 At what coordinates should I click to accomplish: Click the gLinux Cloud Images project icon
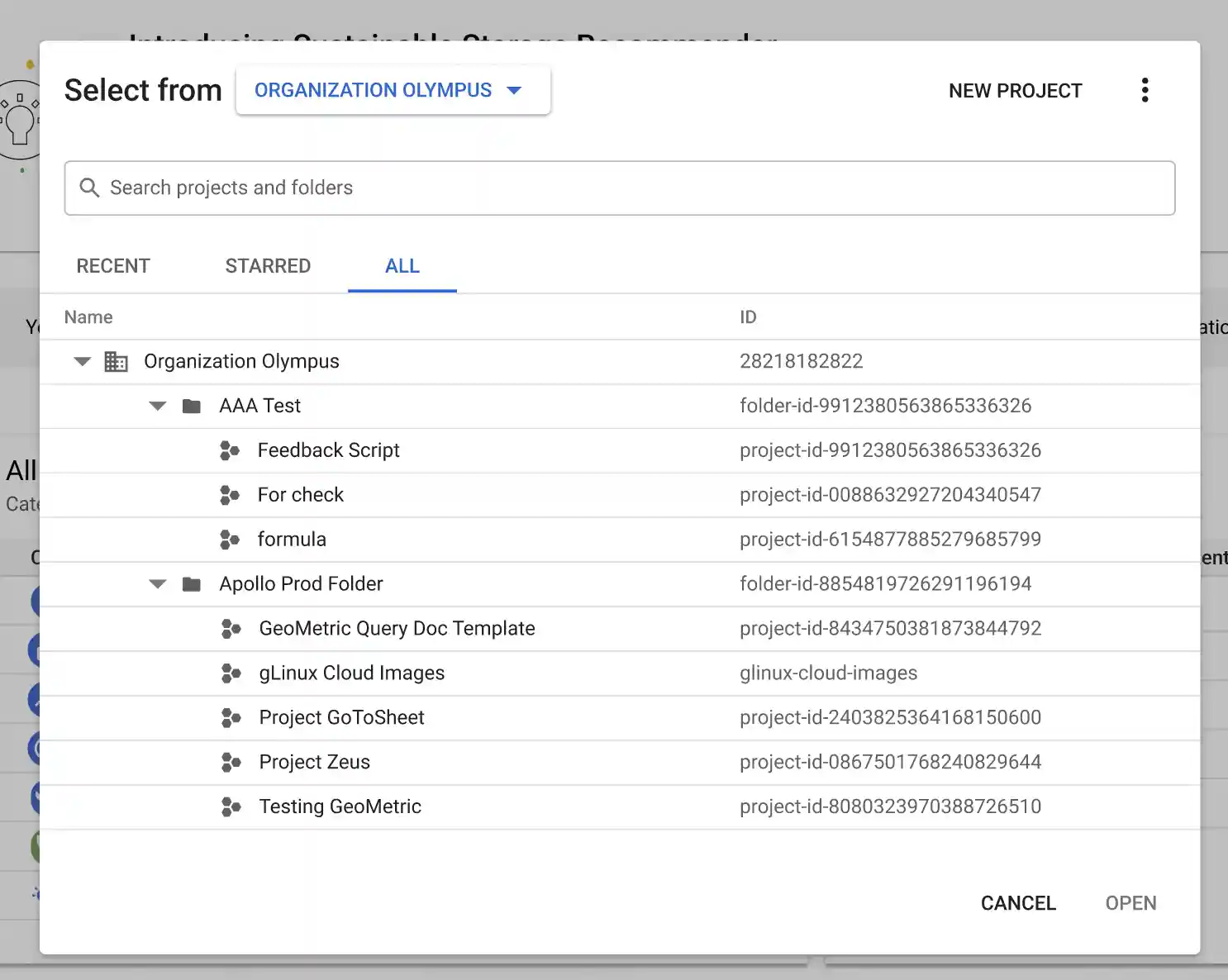[231, 673]
